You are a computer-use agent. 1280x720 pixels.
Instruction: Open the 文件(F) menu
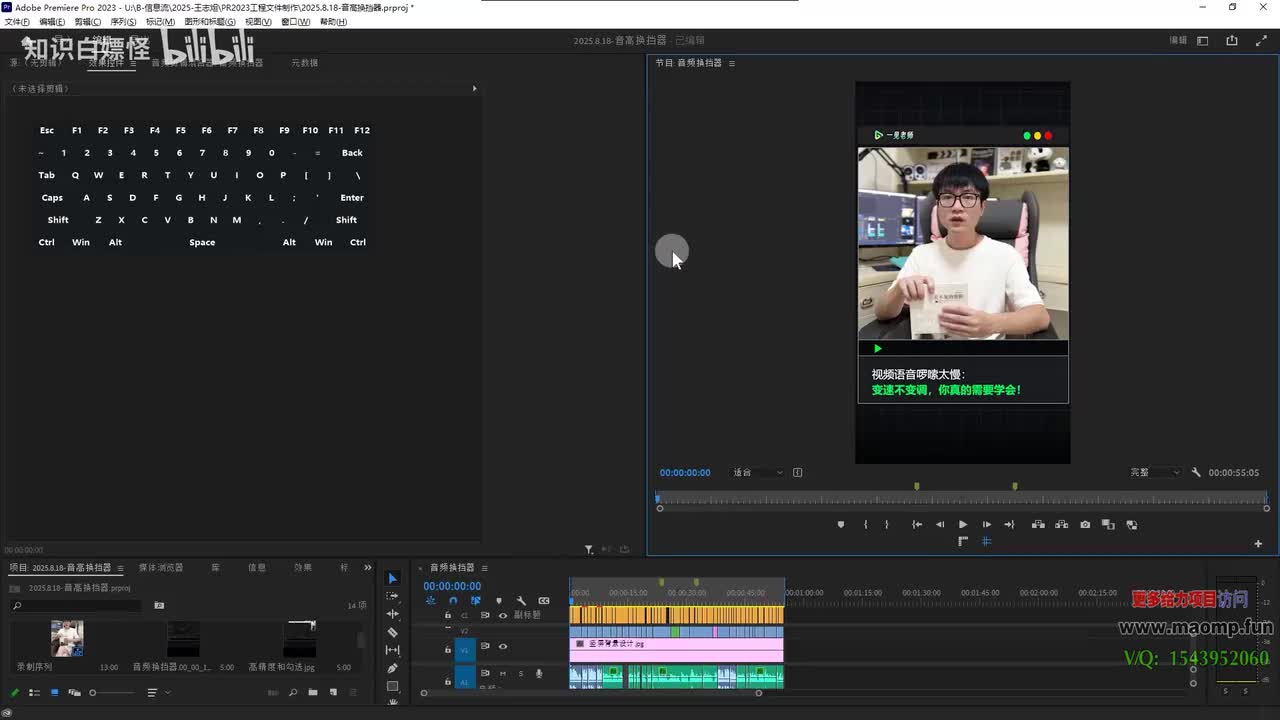17,22
